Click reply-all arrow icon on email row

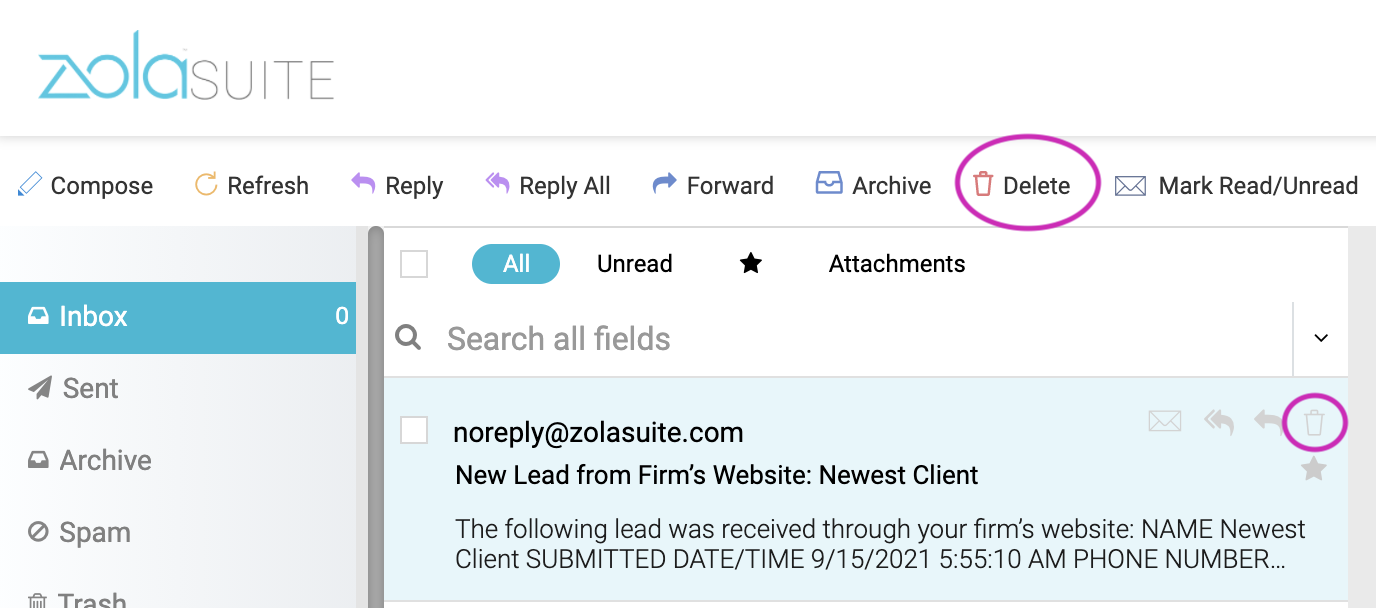pyautogui.click(x=1219, y=422)
